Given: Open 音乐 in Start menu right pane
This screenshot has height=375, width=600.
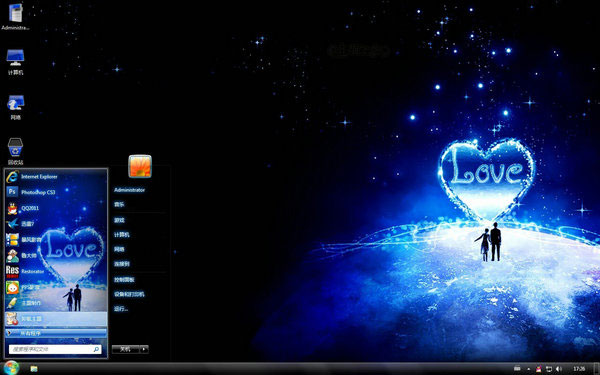Looking at the screenshot, I should [119, 205].
